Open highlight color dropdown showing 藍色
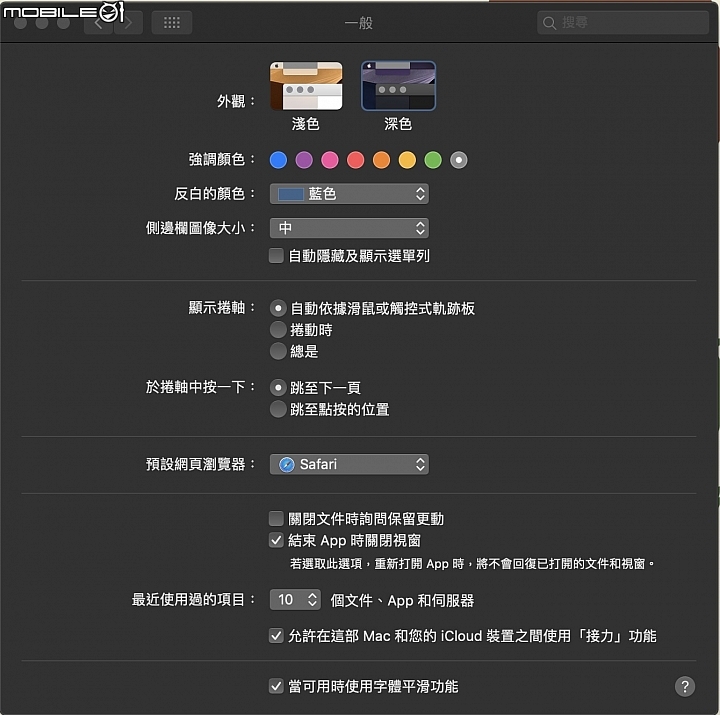 point(349,194)
